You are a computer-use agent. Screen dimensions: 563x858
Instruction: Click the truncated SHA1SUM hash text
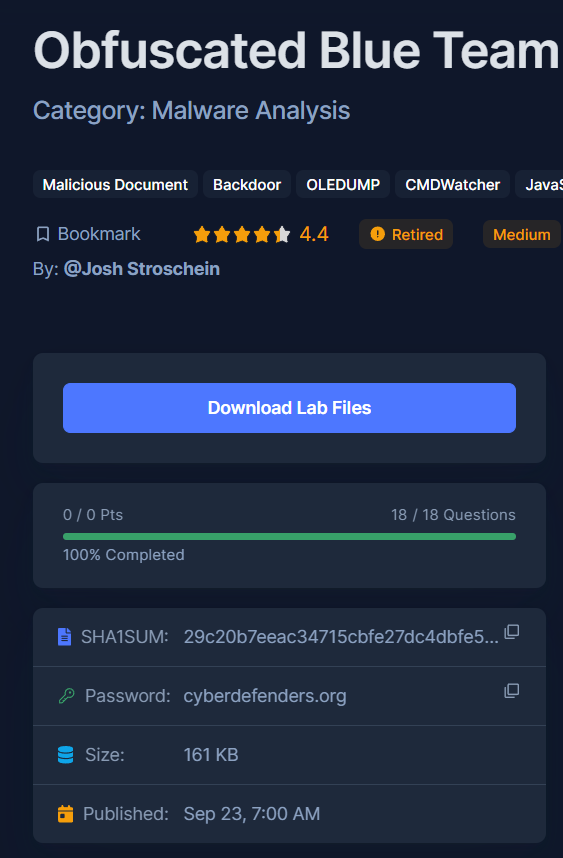coord(341,637)
